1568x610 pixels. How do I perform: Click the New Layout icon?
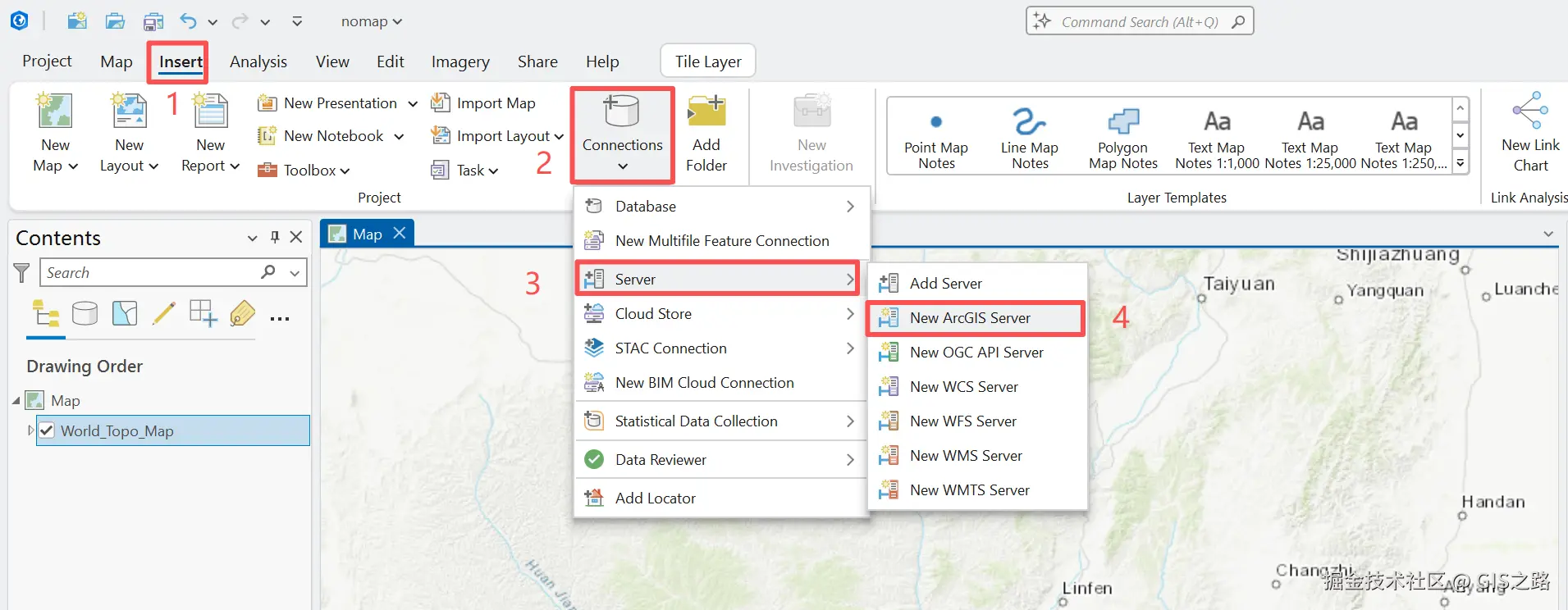pyautogui.click(x=130, y=112)
